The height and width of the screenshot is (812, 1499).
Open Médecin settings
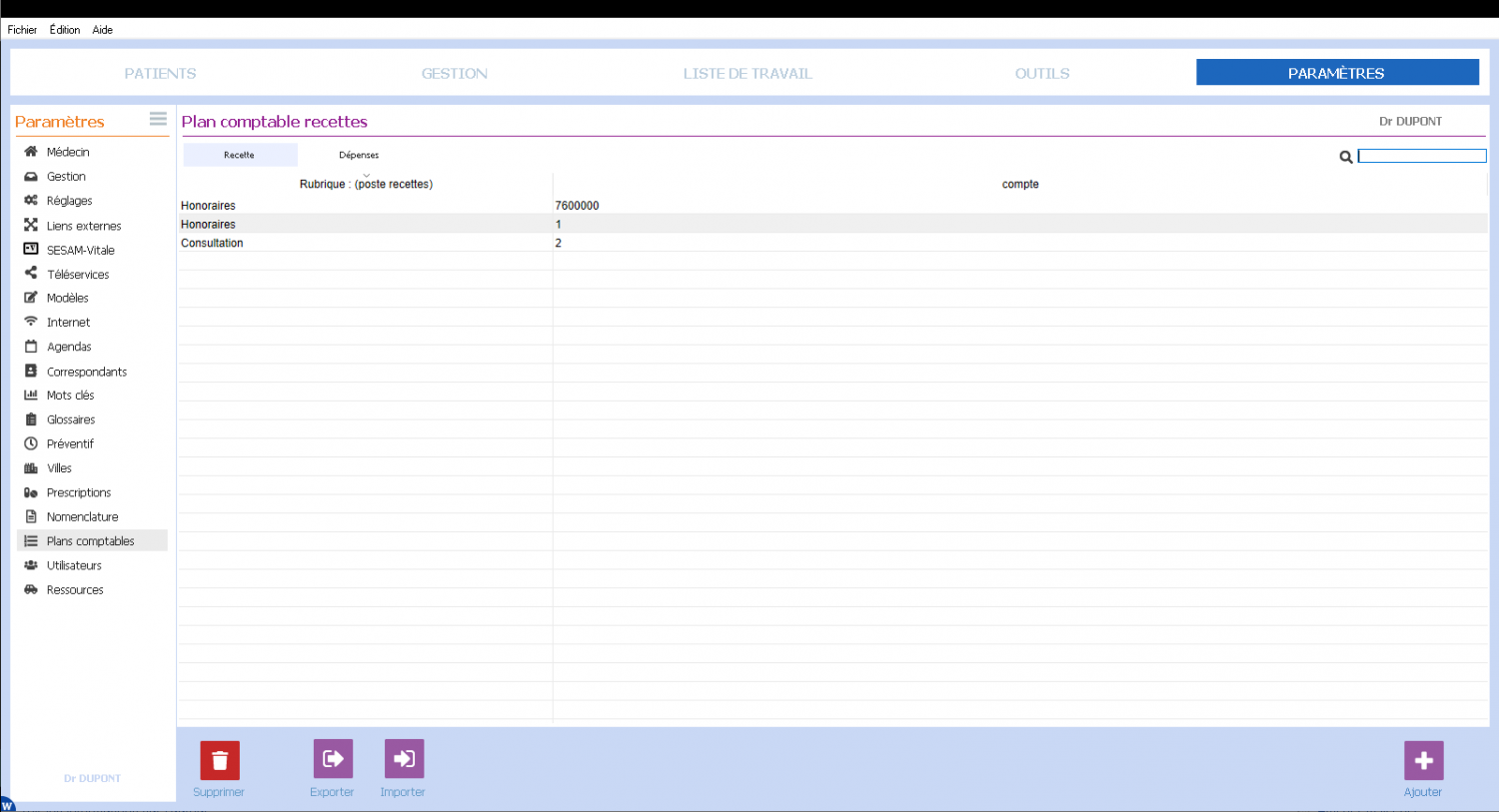[x=68, y=152]
